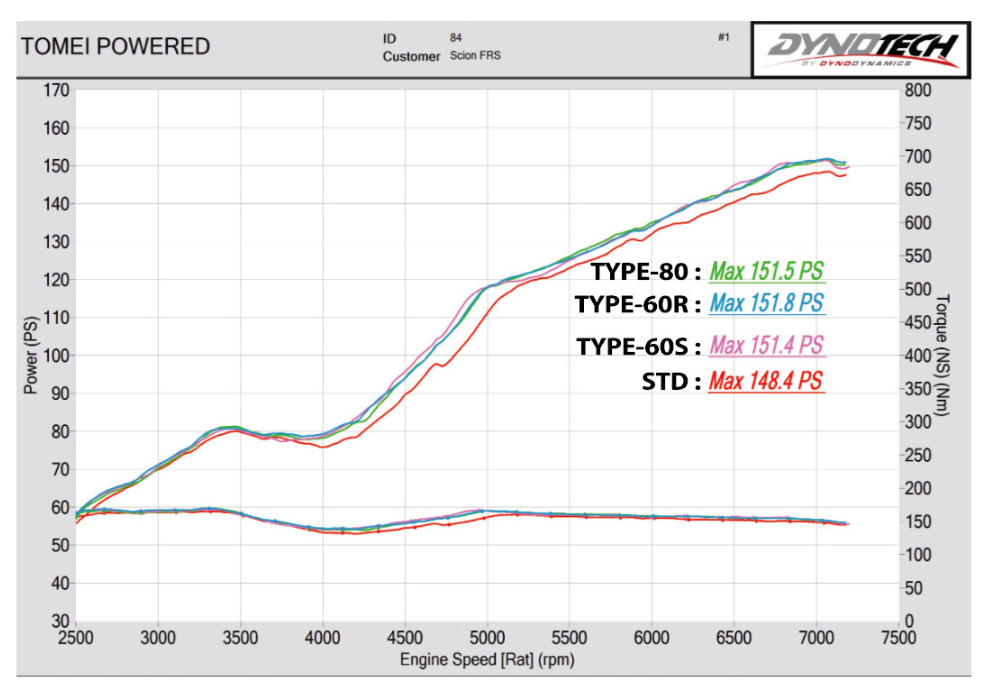Image resolution: width=985 pixels, height=700 pixels.
Task: Click the 7500 rpm axis tick
Action: [899, 638]
